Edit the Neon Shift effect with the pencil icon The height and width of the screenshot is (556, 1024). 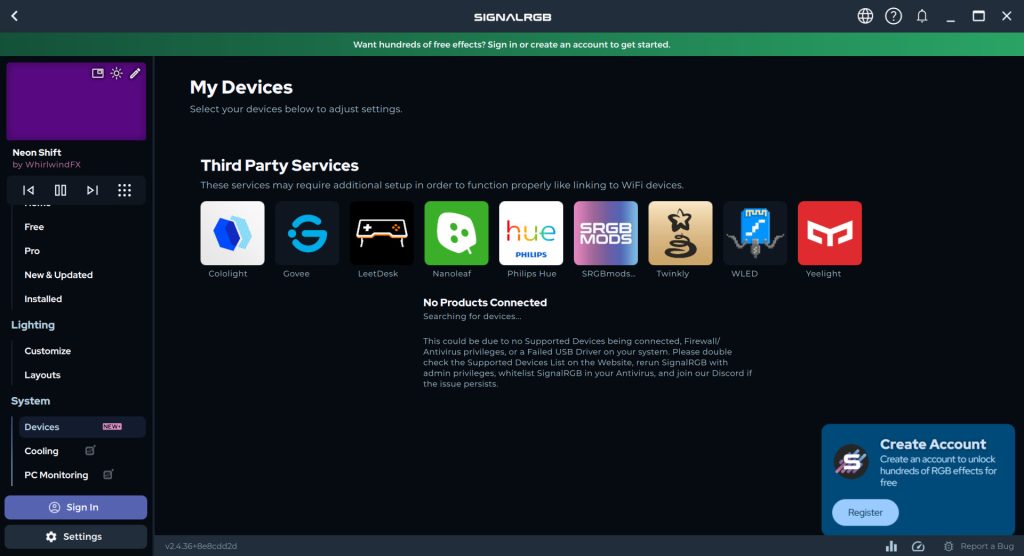(135, 73)
